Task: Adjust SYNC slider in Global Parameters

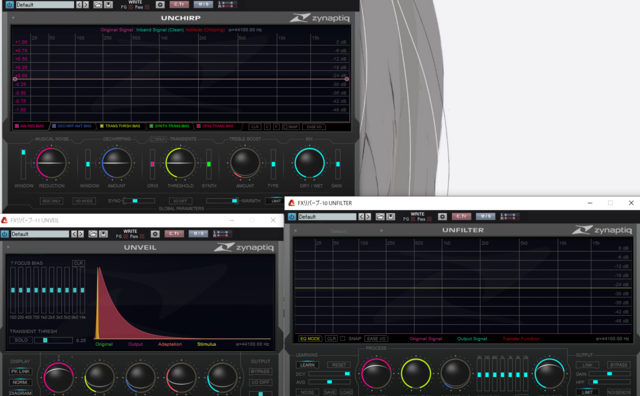Action: [x=139, y=201]
